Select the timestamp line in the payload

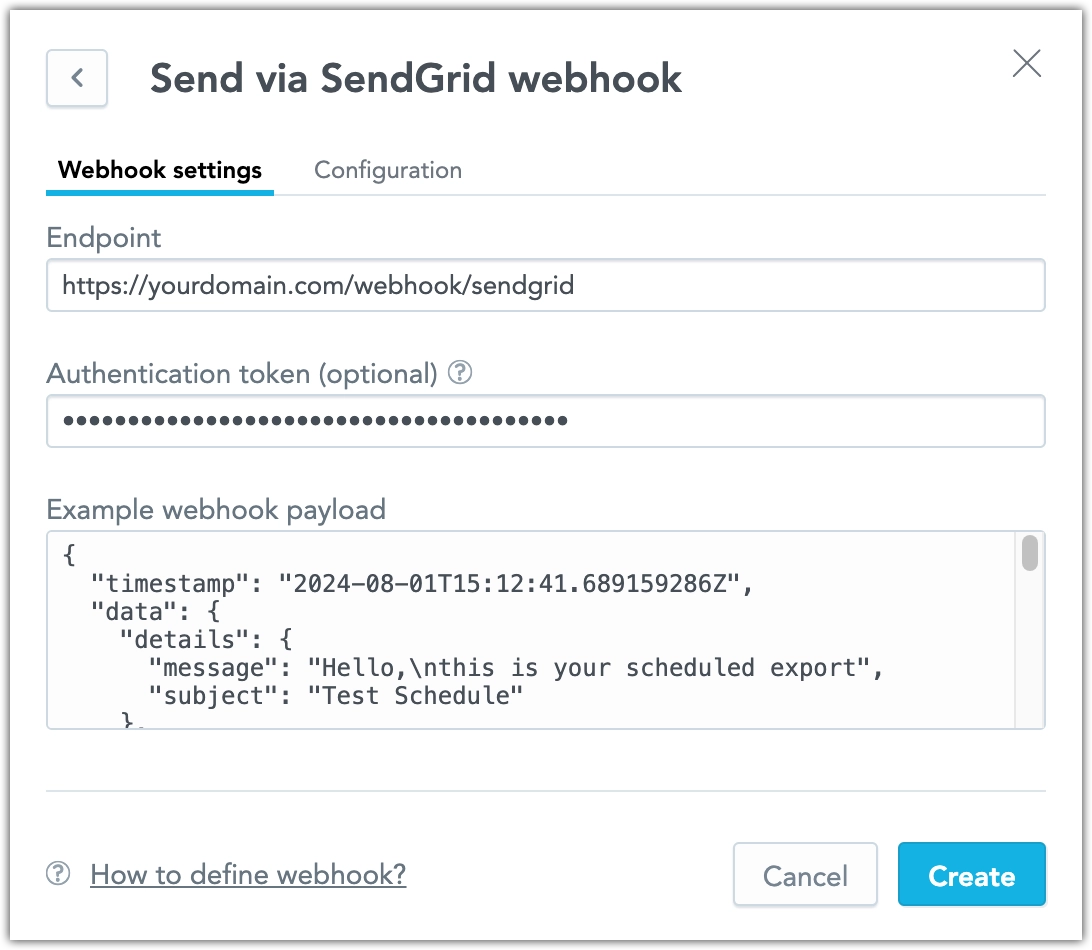tap(440, 581)
